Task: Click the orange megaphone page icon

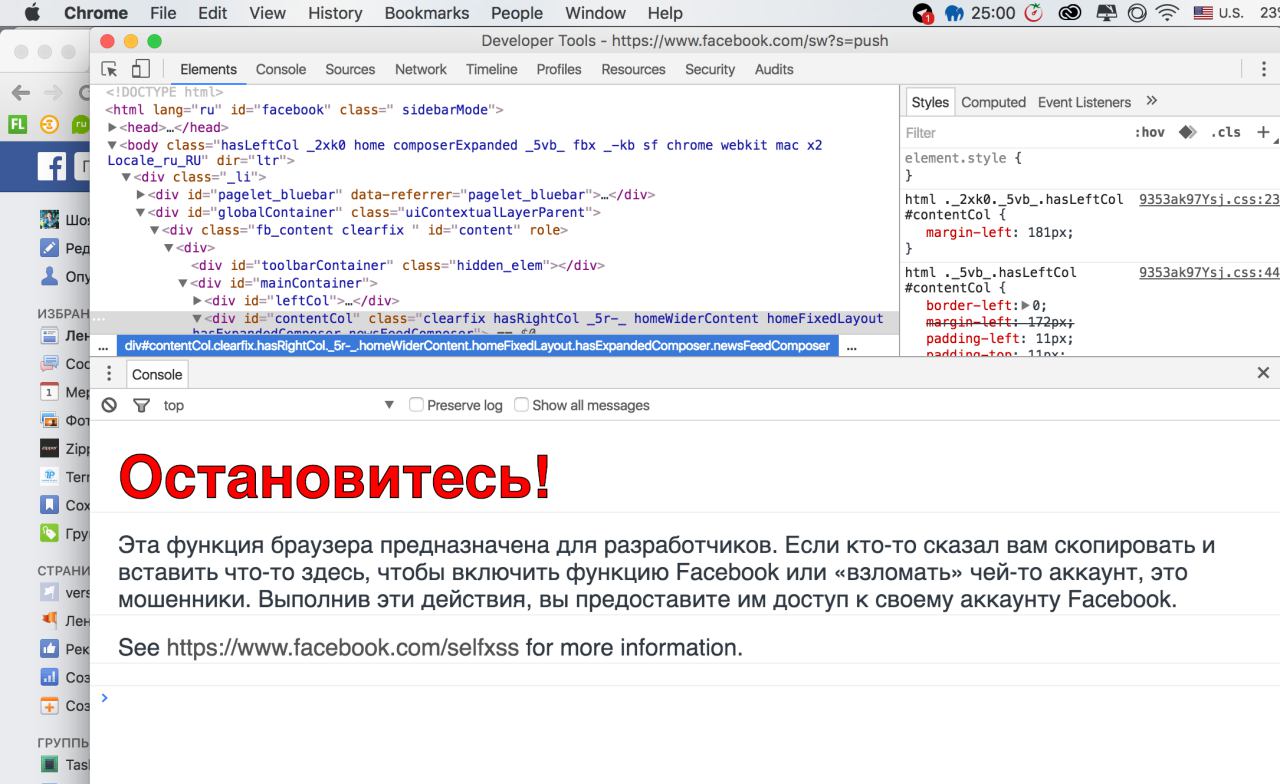Action: pyautogui.click(x=47, y=622)
